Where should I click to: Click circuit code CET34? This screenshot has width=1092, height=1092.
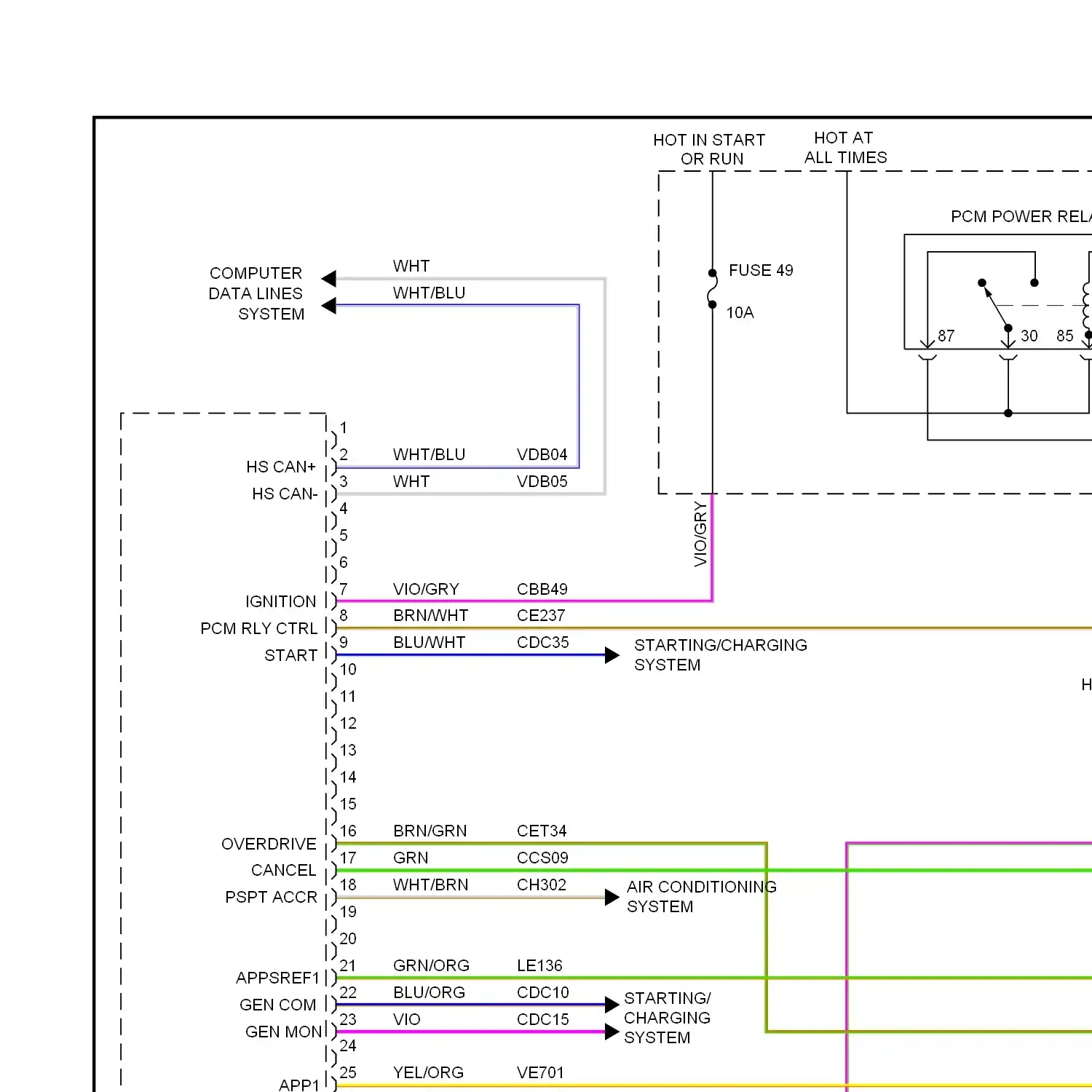541,831
